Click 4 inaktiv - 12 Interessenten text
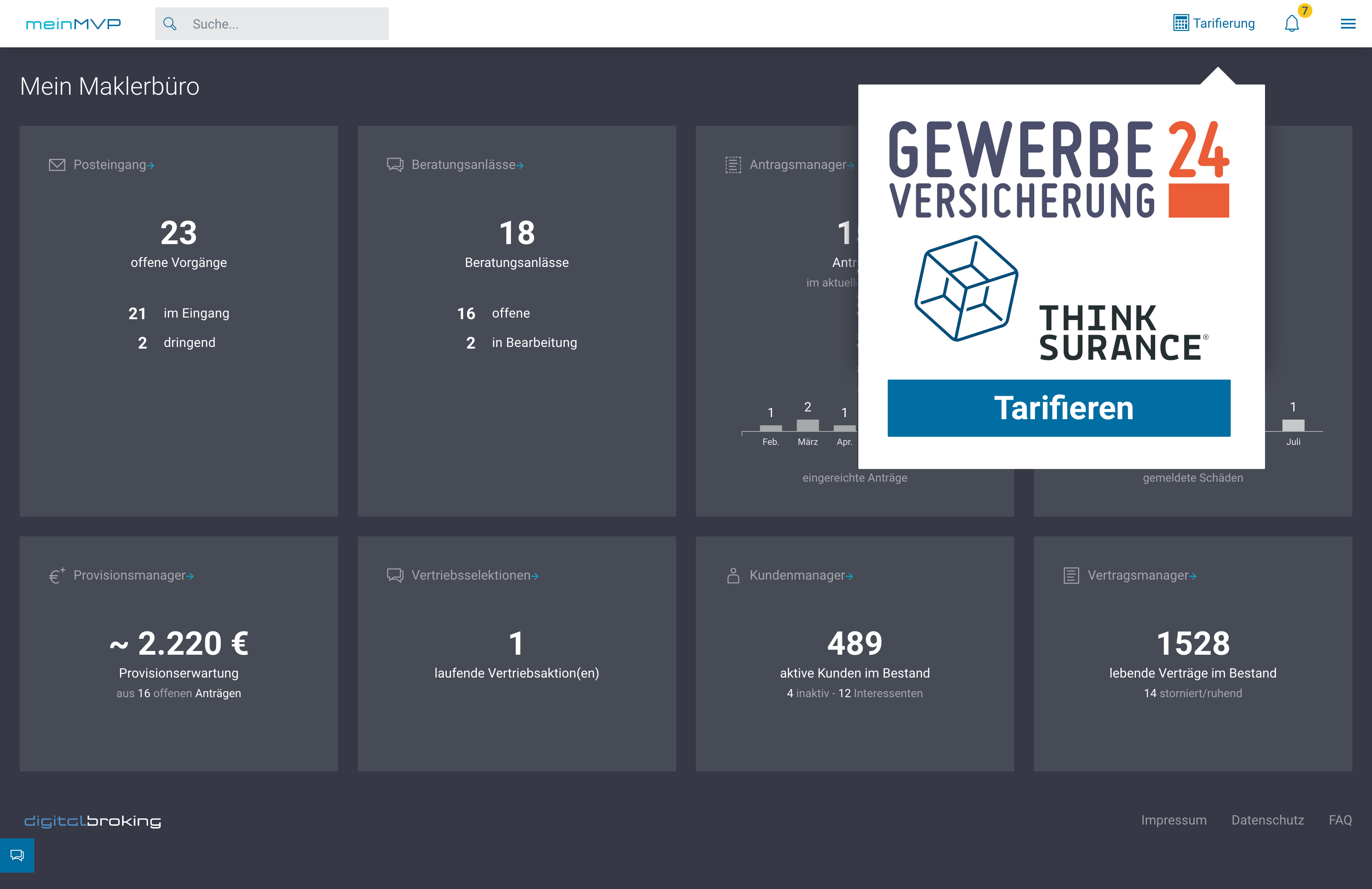 (854, 693)
